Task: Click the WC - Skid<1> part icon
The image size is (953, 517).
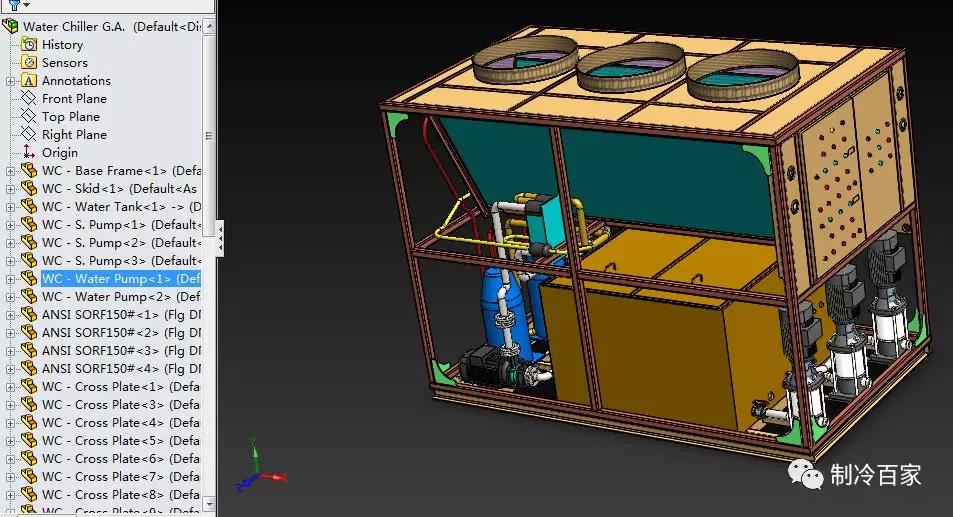Action: coord(29,189)
